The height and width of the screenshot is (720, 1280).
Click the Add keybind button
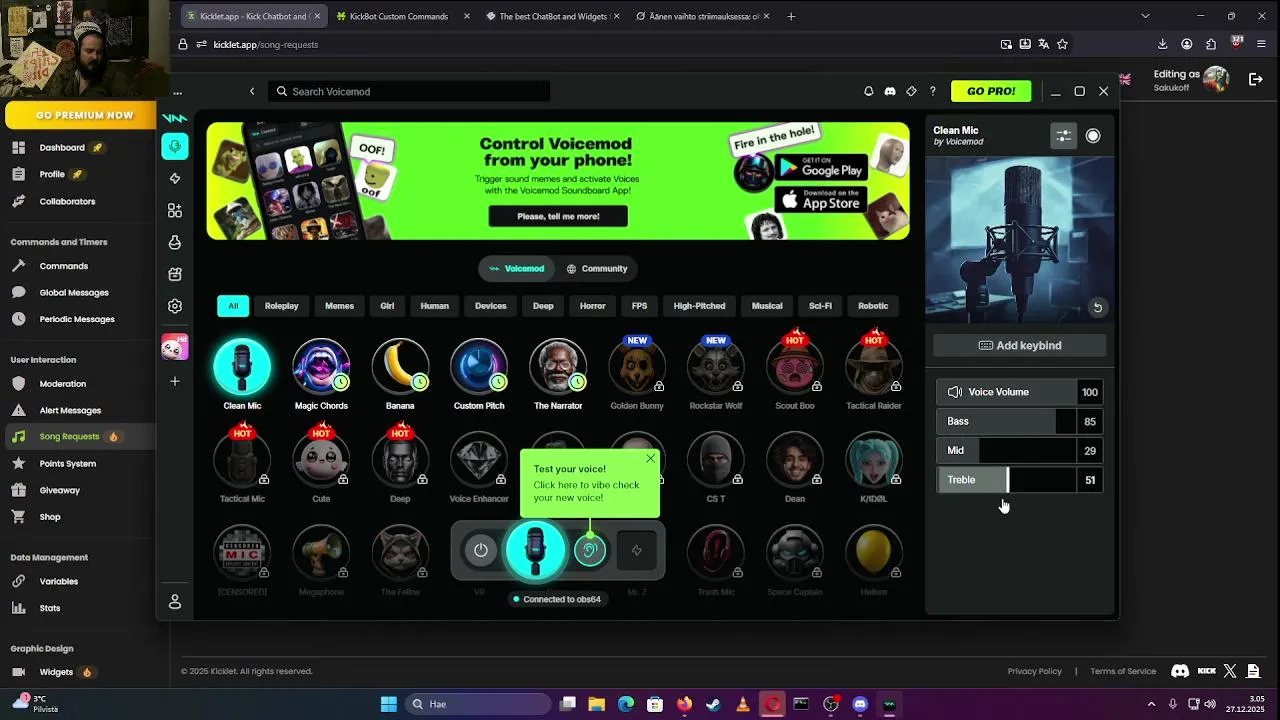point(1020,345)
